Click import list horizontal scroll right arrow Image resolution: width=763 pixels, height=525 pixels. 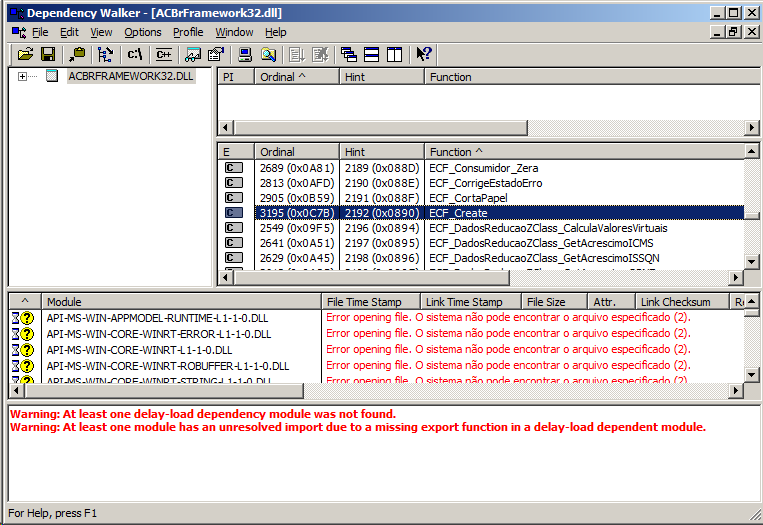click(x=751, y=128)
